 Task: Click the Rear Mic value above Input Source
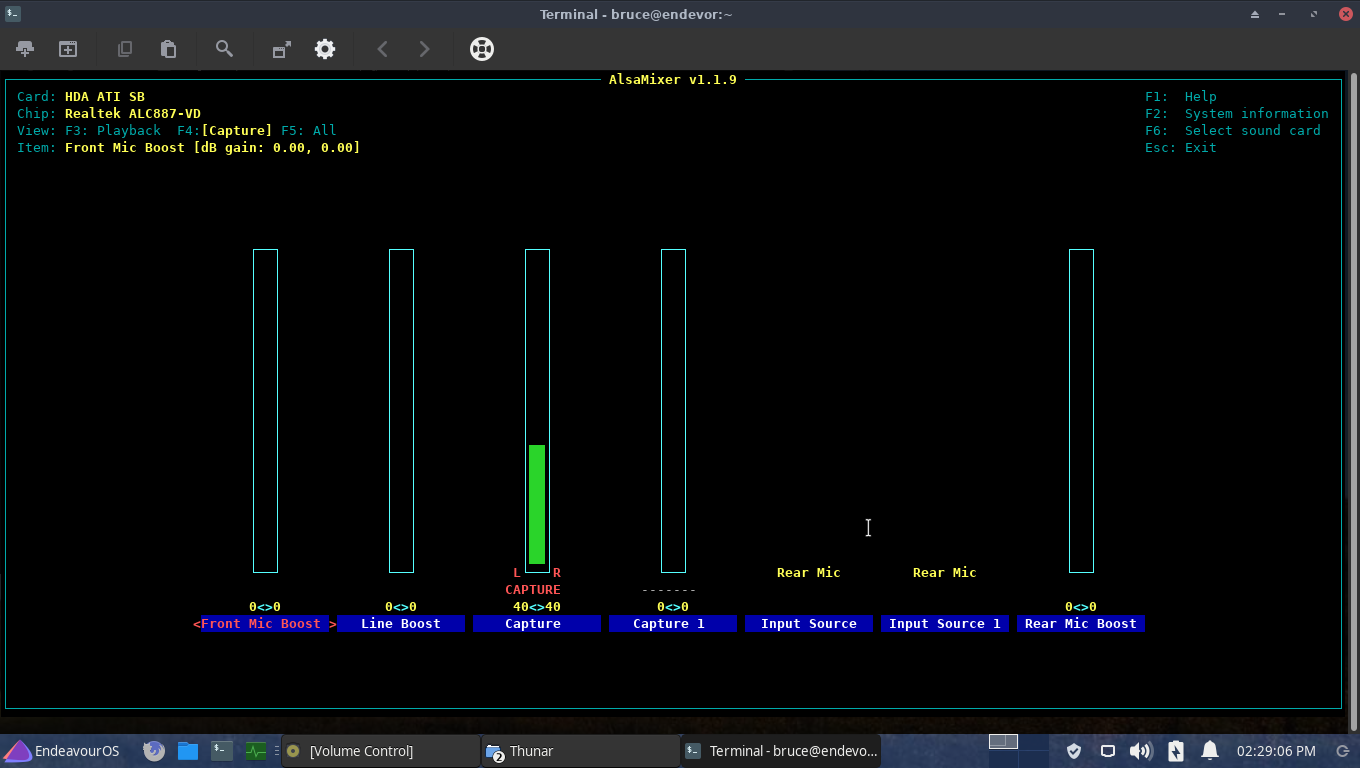click(809, 572)
